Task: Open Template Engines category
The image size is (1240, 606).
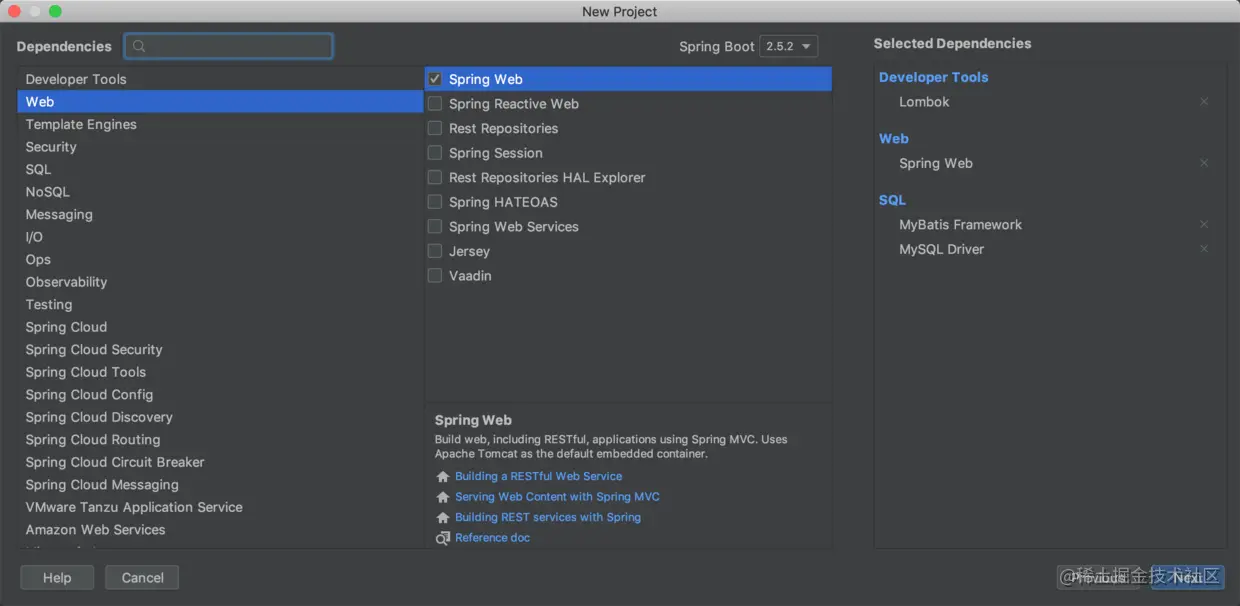Action: coord(220,124)
